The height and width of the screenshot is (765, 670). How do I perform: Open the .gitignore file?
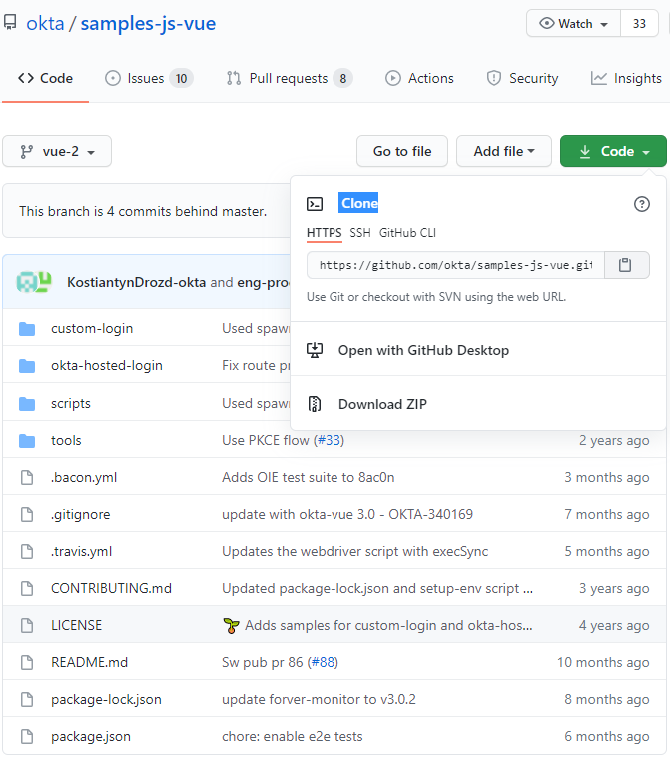point(81,514)
